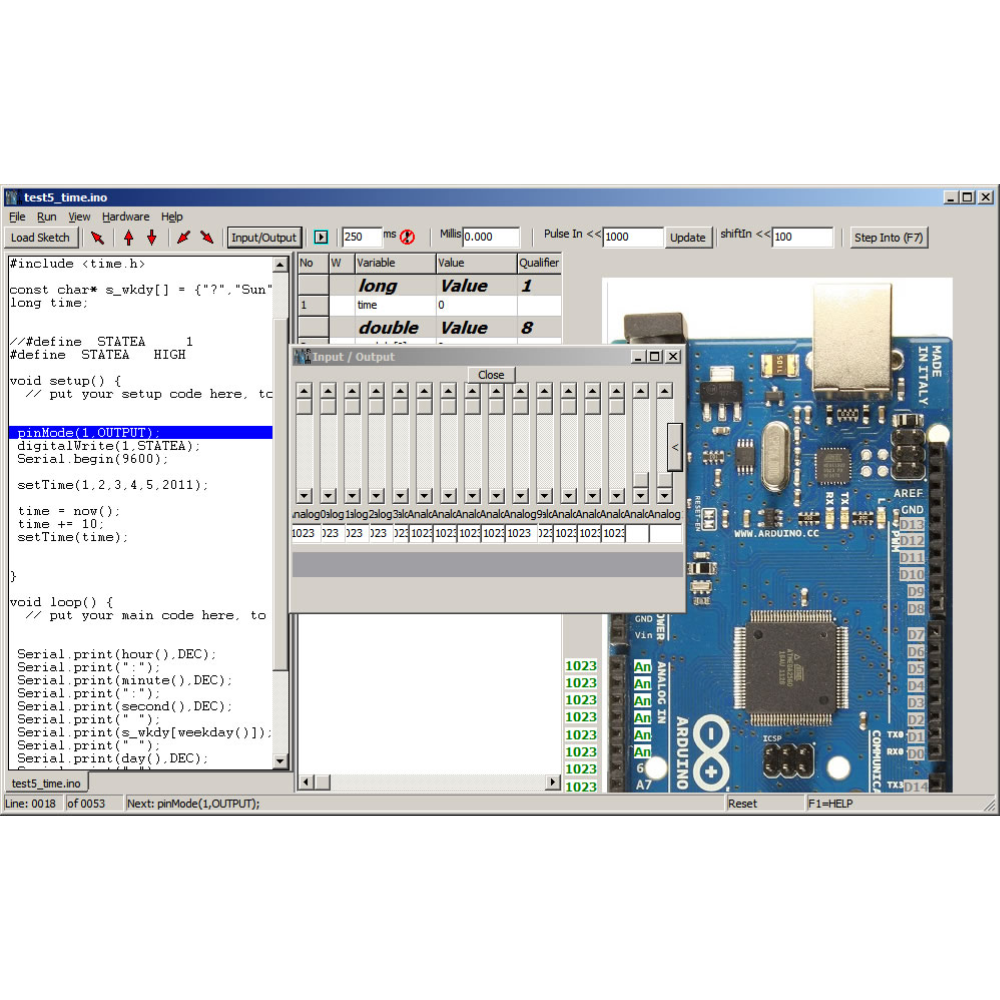Click the empty last analog value box
Viewport: 1000px width, 1000px height.
tap(665, 533)
